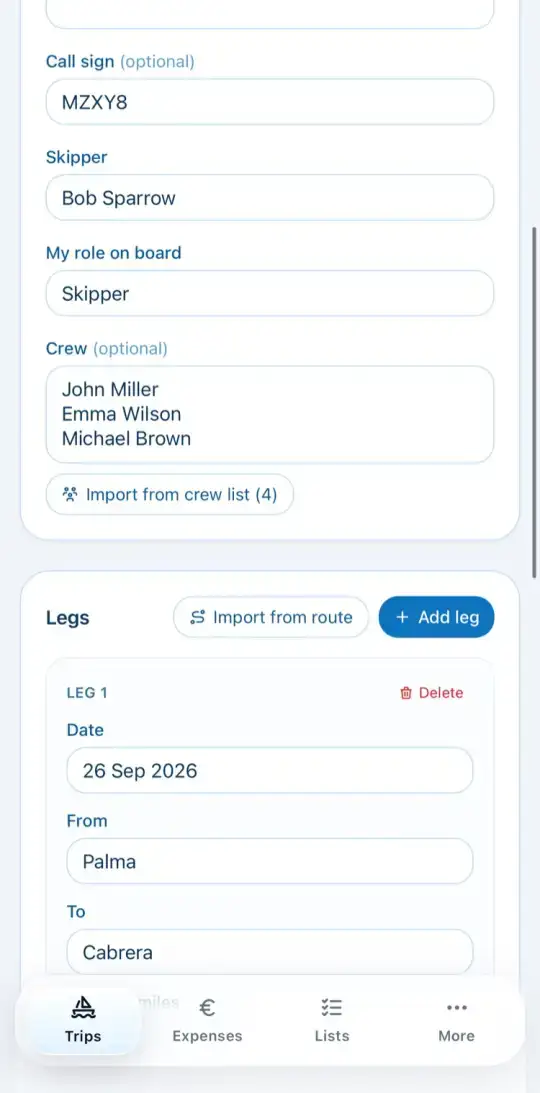Click the plus icon on Add leg
Screen dimensions: 540x1093
point(402,618)
